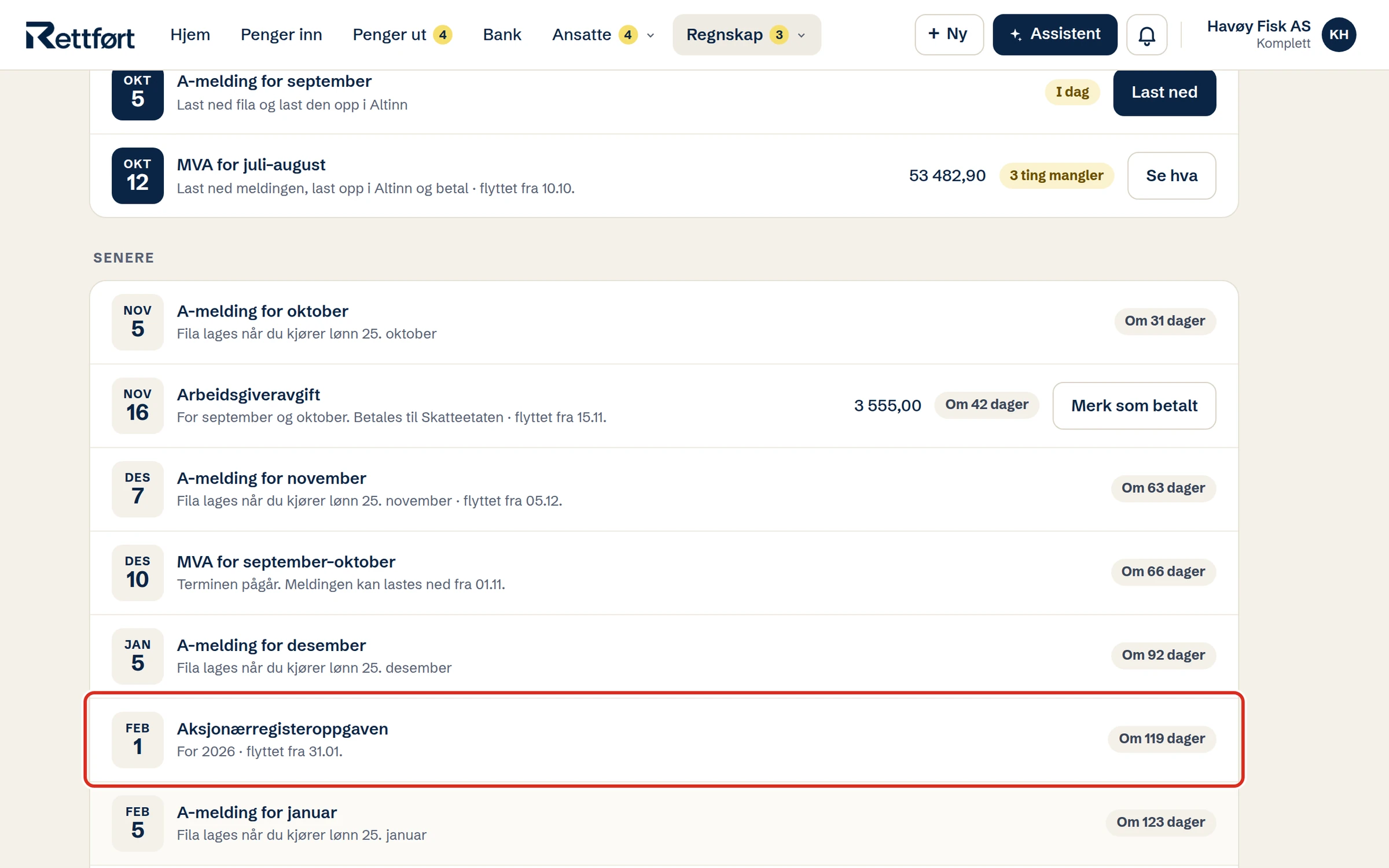Open MVA for september-oktober row

click(664, 573)
